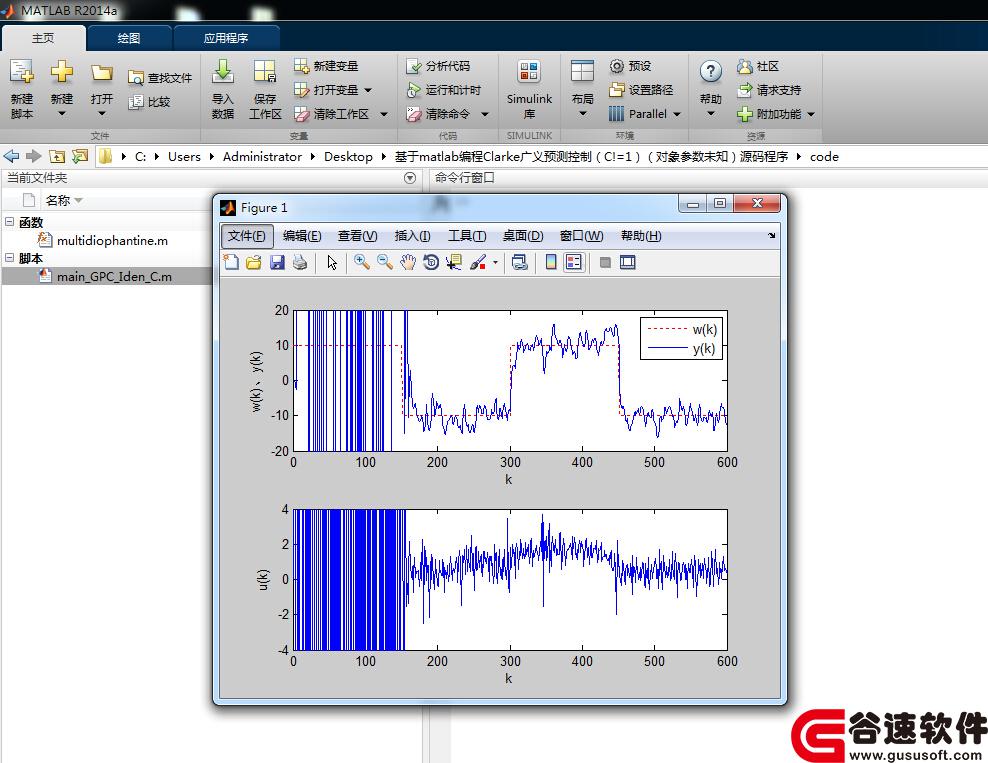Image resolution: width=988 pixels, height=763 pixels.
Task: Toggle Zoom Out tool in Figure
Action: click(385, 262)
